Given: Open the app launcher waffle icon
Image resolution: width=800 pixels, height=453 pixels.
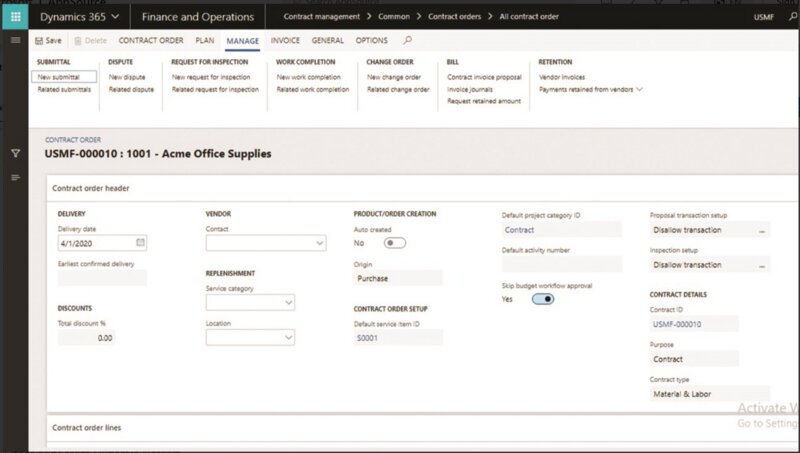Looking at the screenshot, I should pyautogui.click(x=15, y=17).
